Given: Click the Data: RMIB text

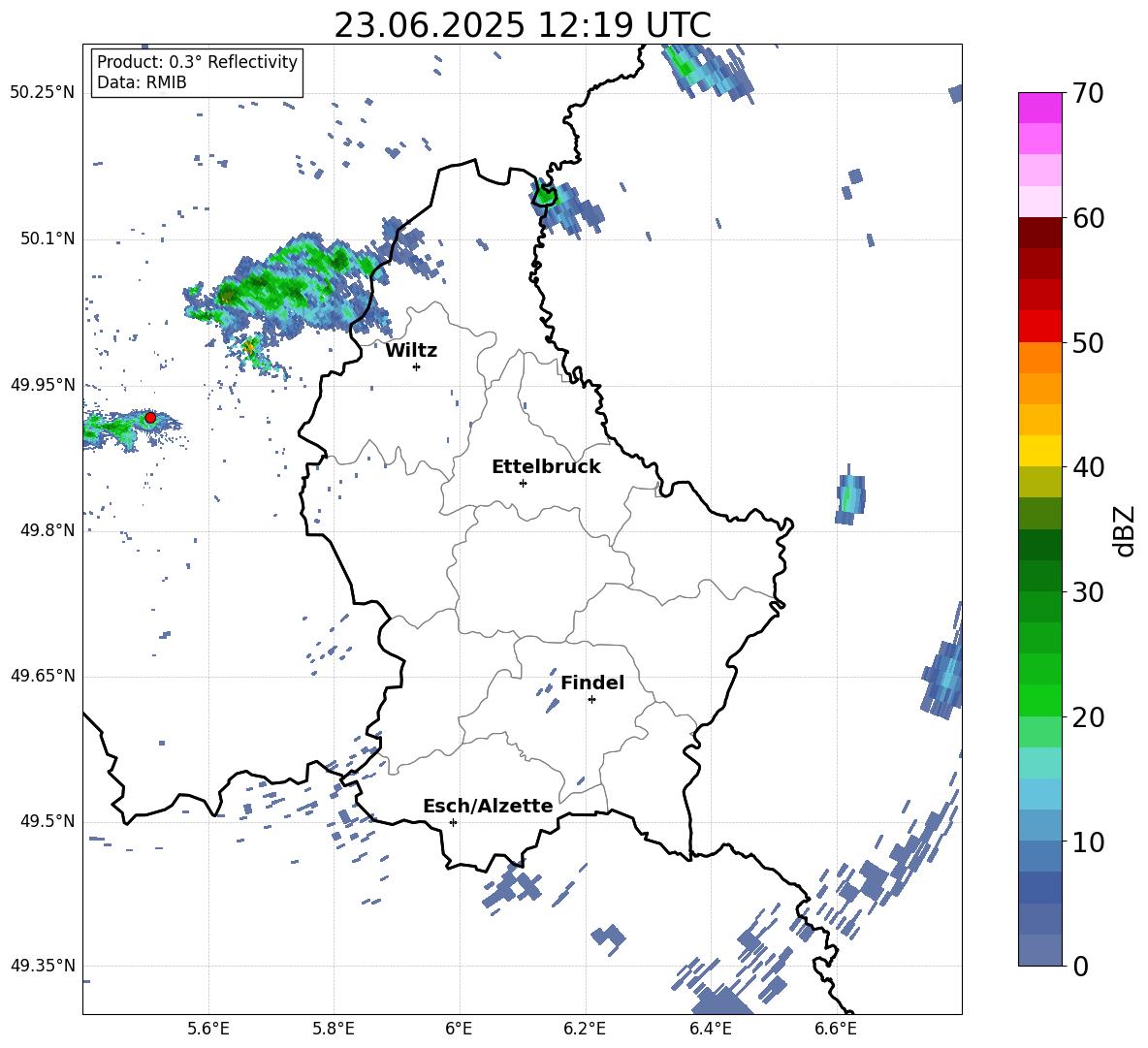Looking at the screenshot, I should coord(142,82).
